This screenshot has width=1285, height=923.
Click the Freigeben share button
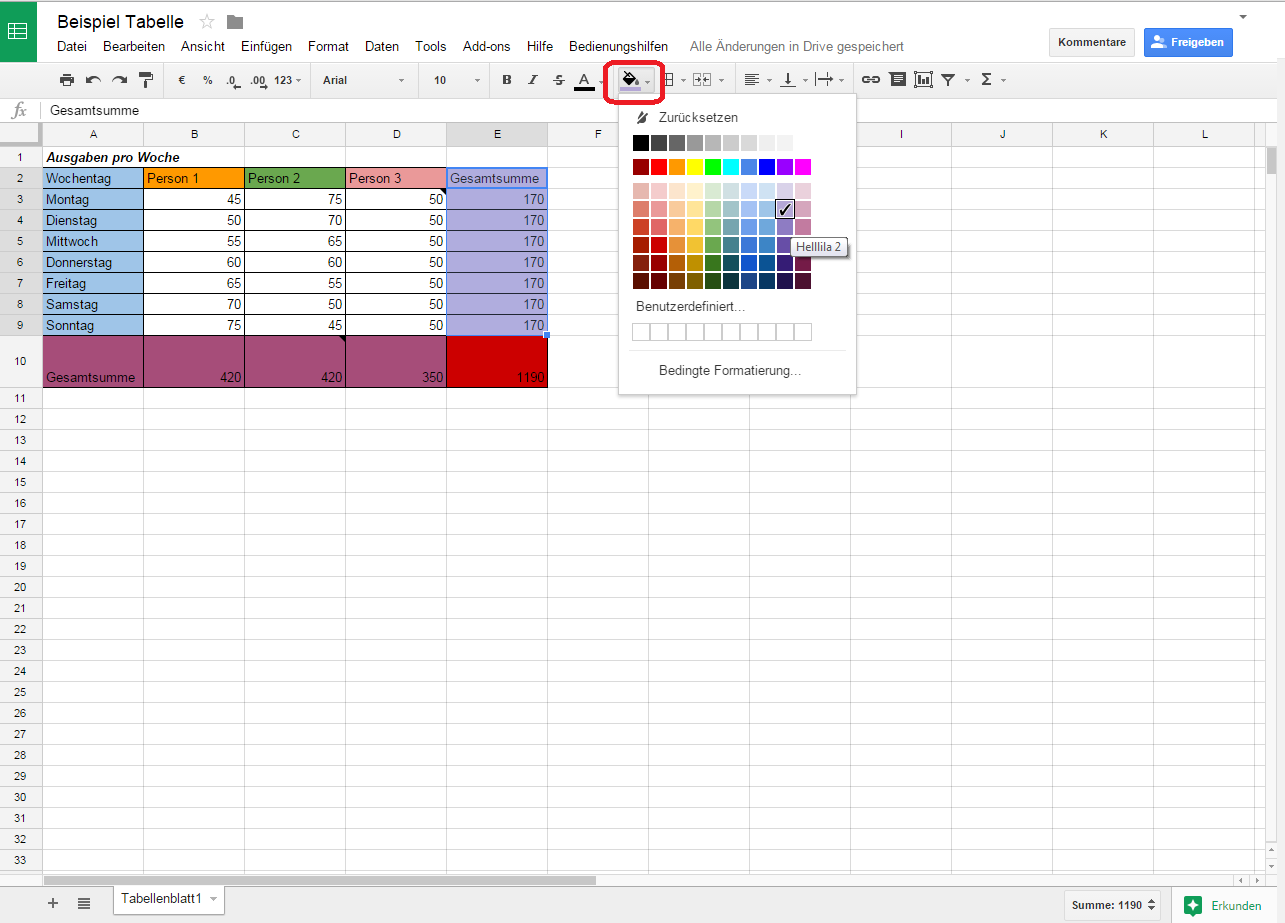[x=1188, y=42]
